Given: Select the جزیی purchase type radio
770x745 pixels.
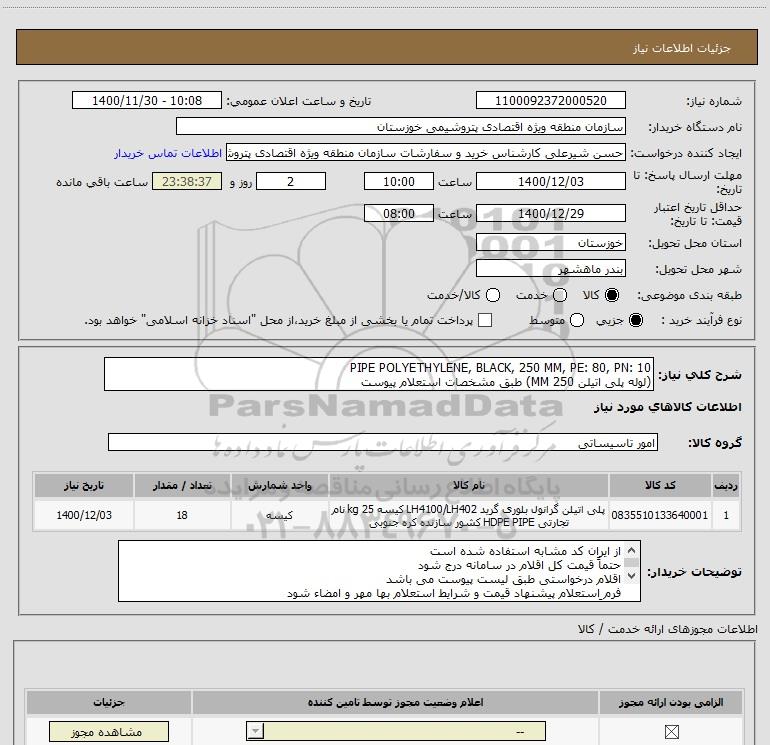Looking at the screenshot, I should [x=636, y=320].
